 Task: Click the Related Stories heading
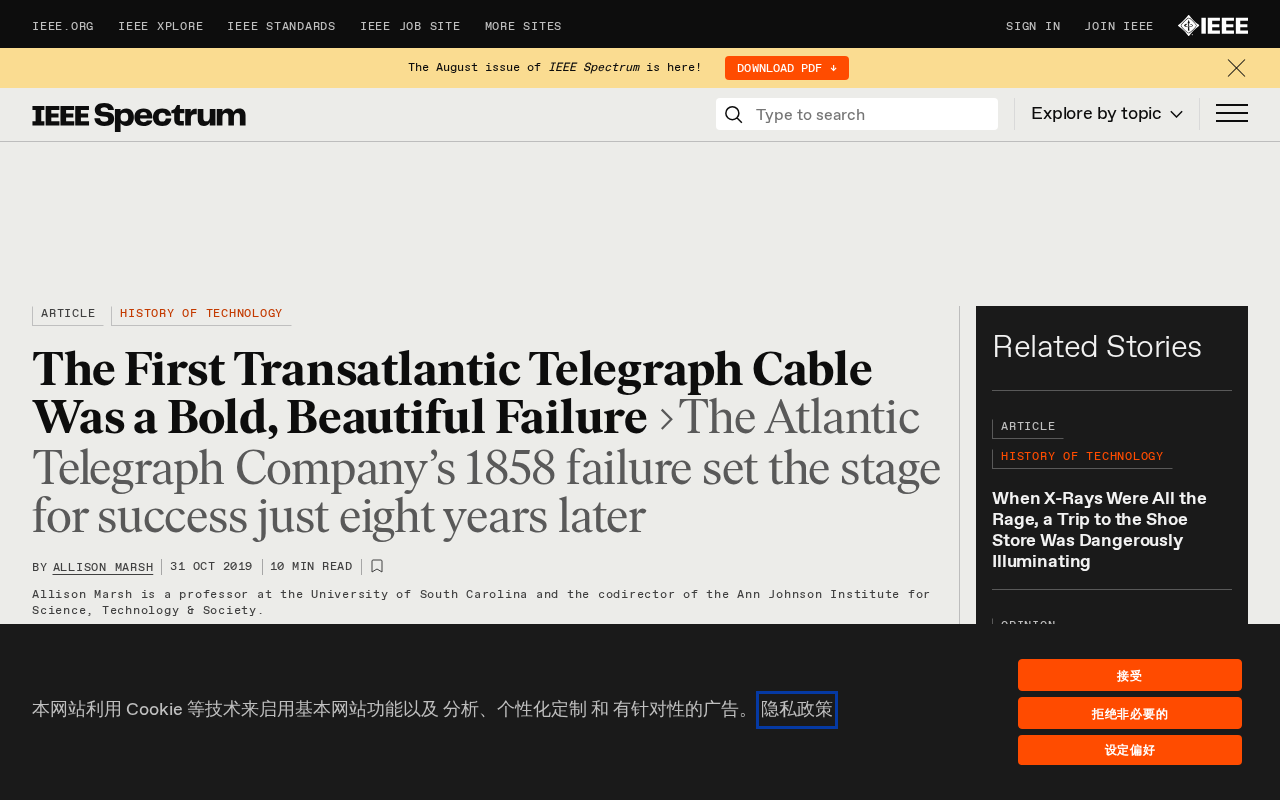(1097, 347)
